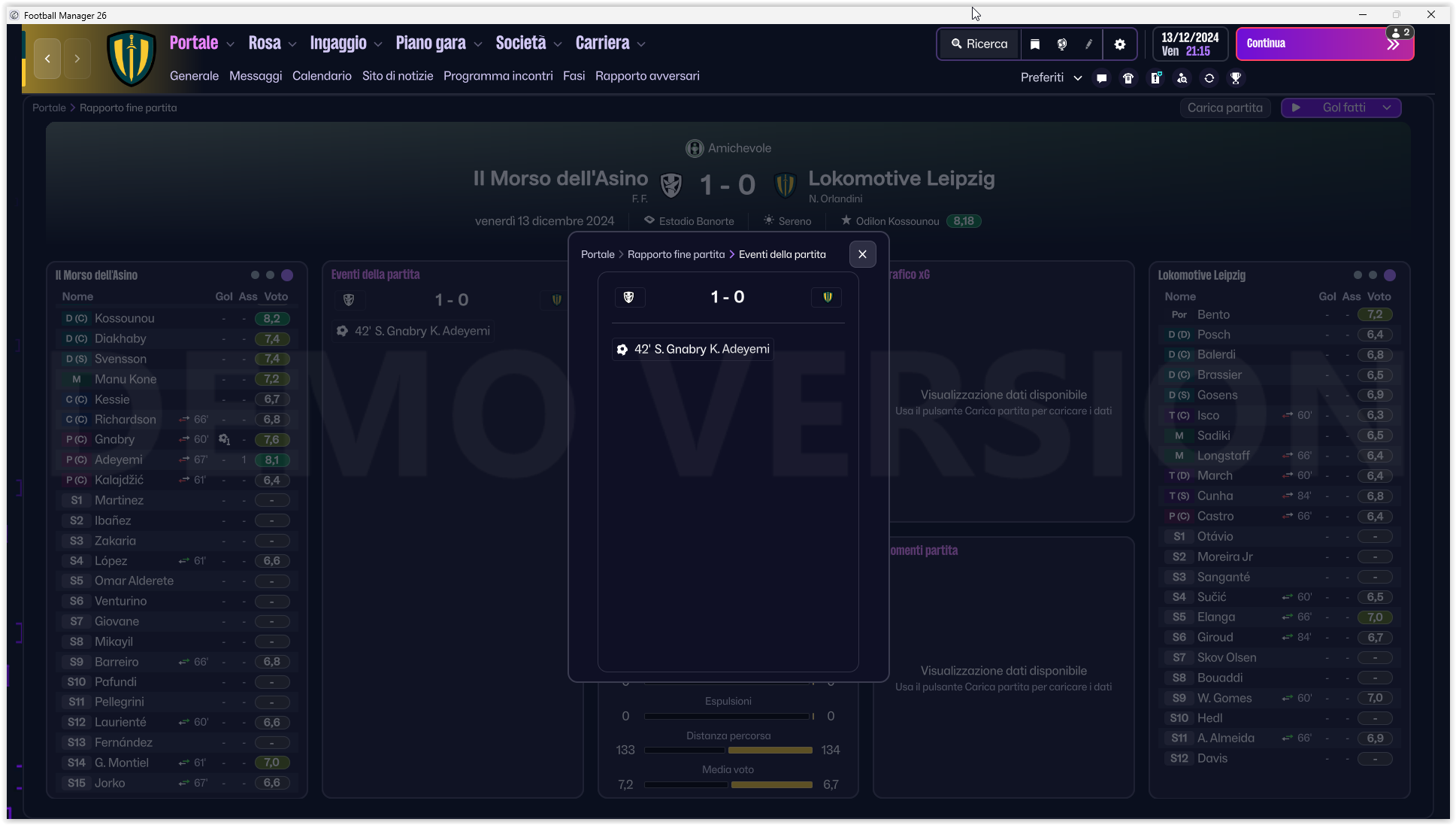This screenshot has width=1456, height=825.
Task: Select Bento row in Lokomotive Leipzig list
Action: pyautogui.click(x=1279, y=314)
